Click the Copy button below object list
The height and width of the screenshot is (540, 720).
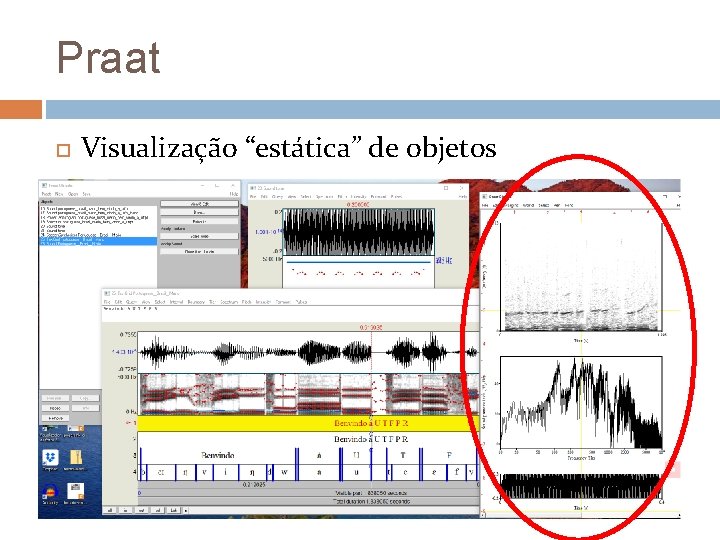tap(85, 398)
